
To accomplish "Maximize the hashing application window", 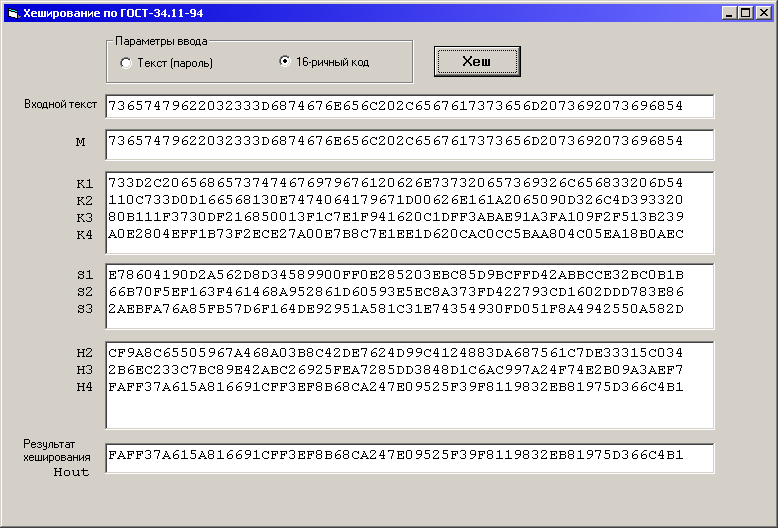I will tap(745, 13).
